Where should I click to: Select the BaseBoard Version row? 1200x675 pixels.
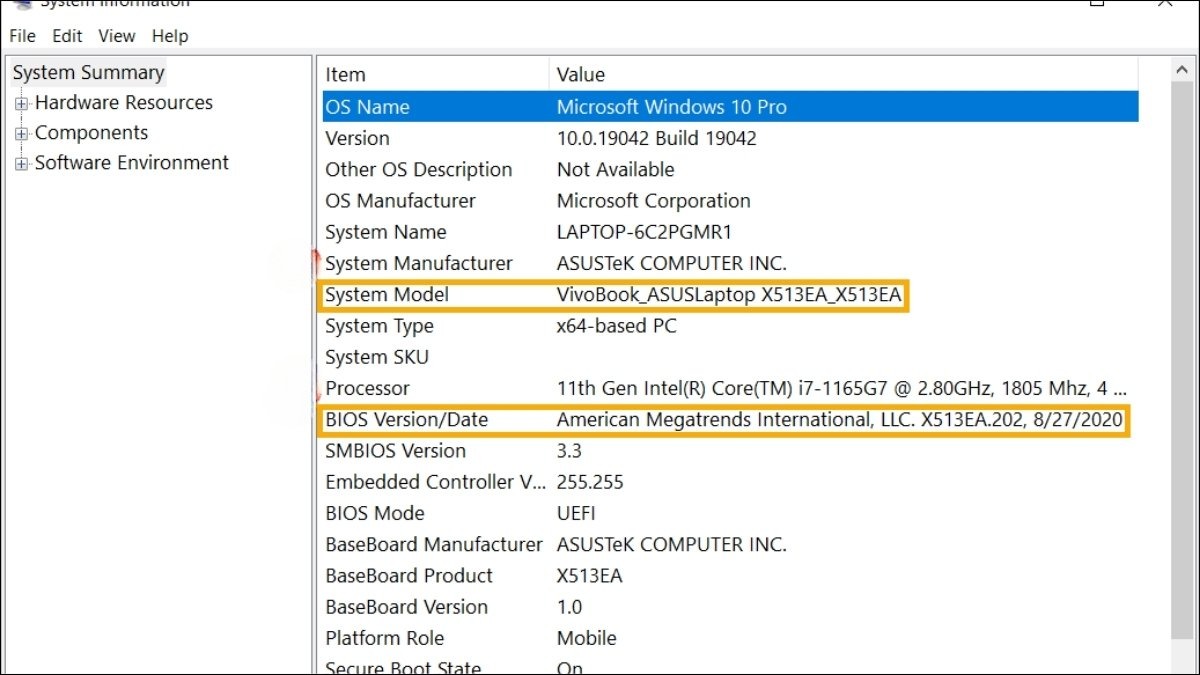click(730, 607)
